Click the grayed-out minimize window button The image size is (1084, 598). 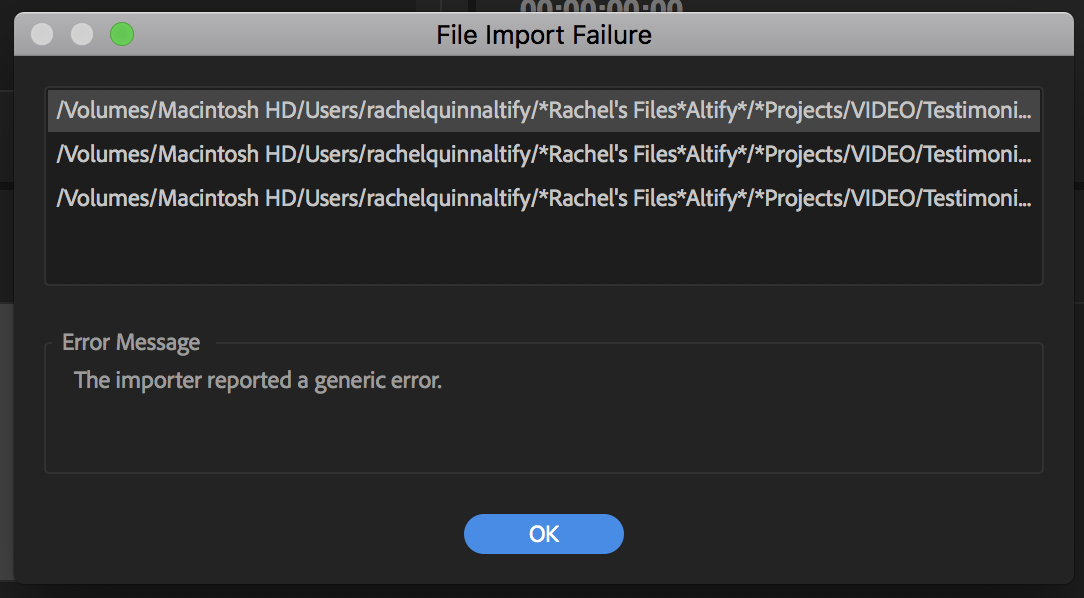82,35
